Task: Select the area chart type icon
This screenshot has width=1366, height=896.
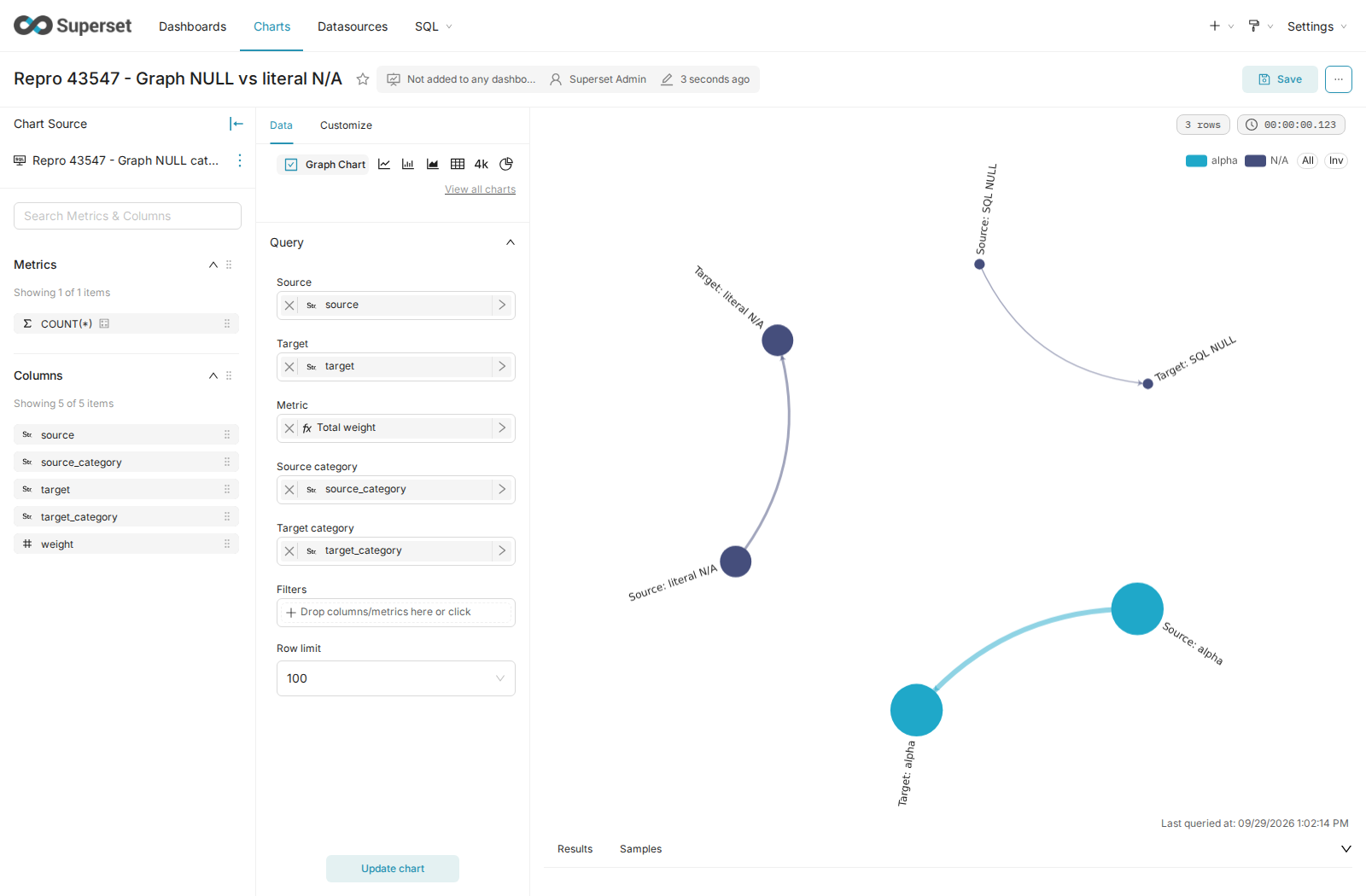Action: (433, 164)
